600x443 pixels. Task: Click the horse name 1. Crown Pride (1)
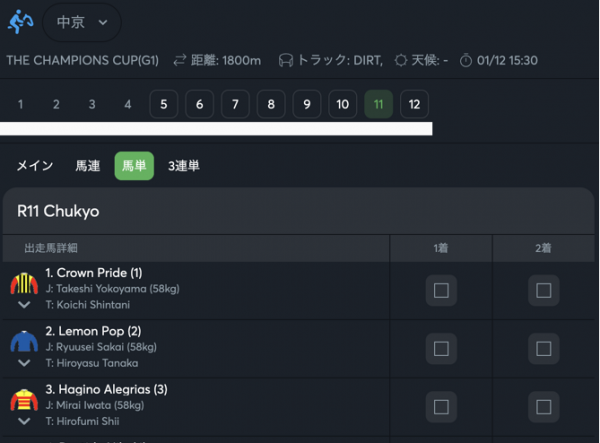pos(94,273)
